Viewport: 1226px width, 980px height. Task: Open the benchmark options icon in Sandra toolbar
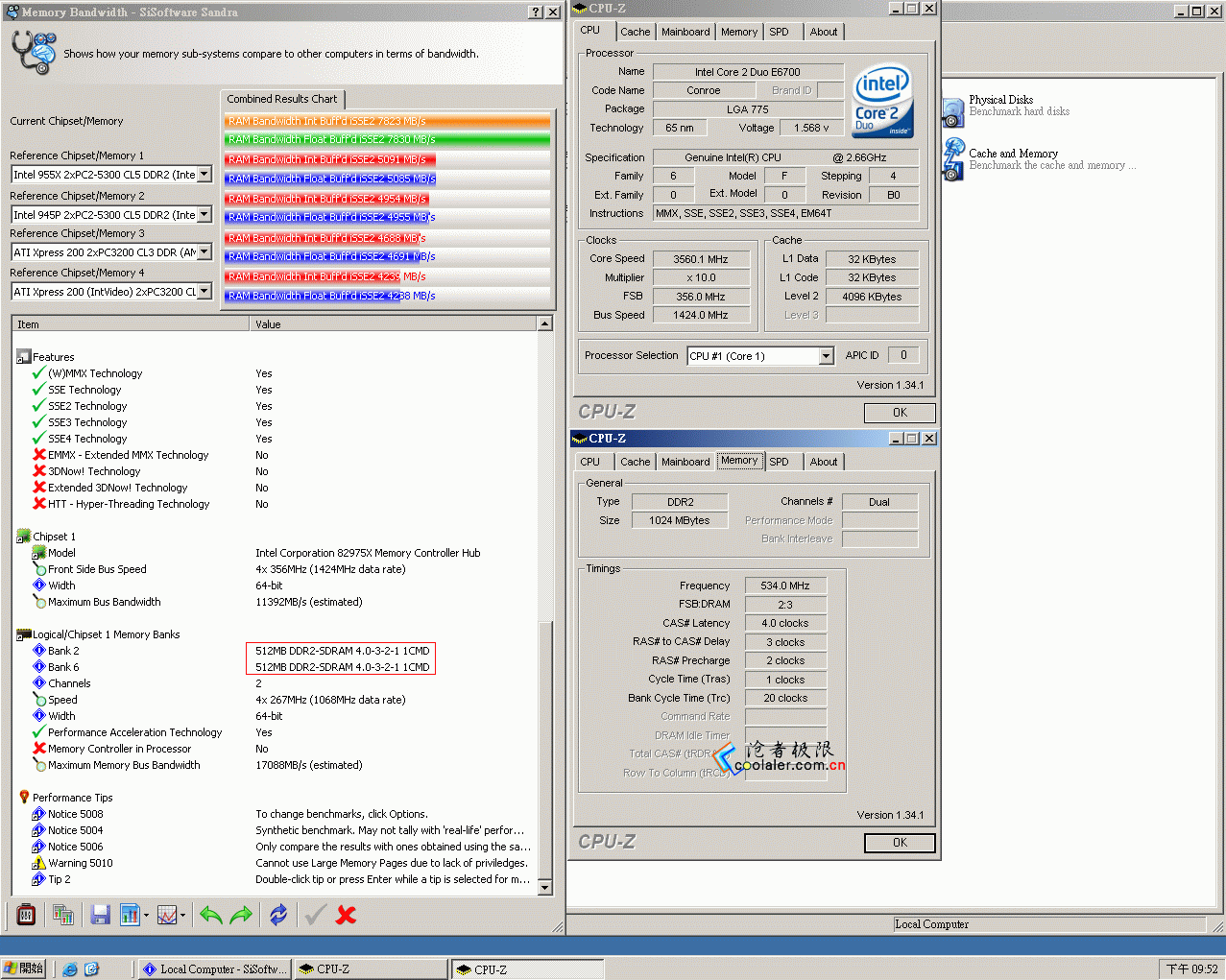coord(27,915)
